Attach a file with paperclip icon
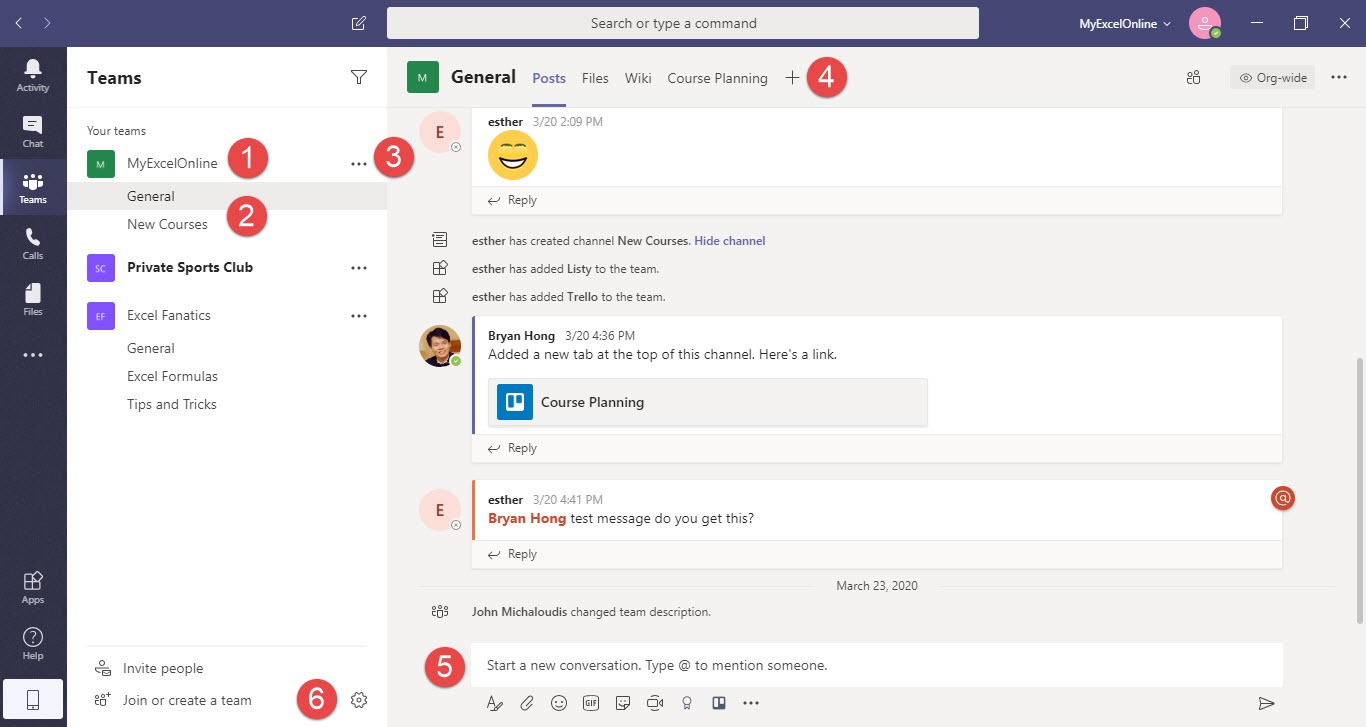This screenshot has width=1366, height=727. click(x=526, y=703)
